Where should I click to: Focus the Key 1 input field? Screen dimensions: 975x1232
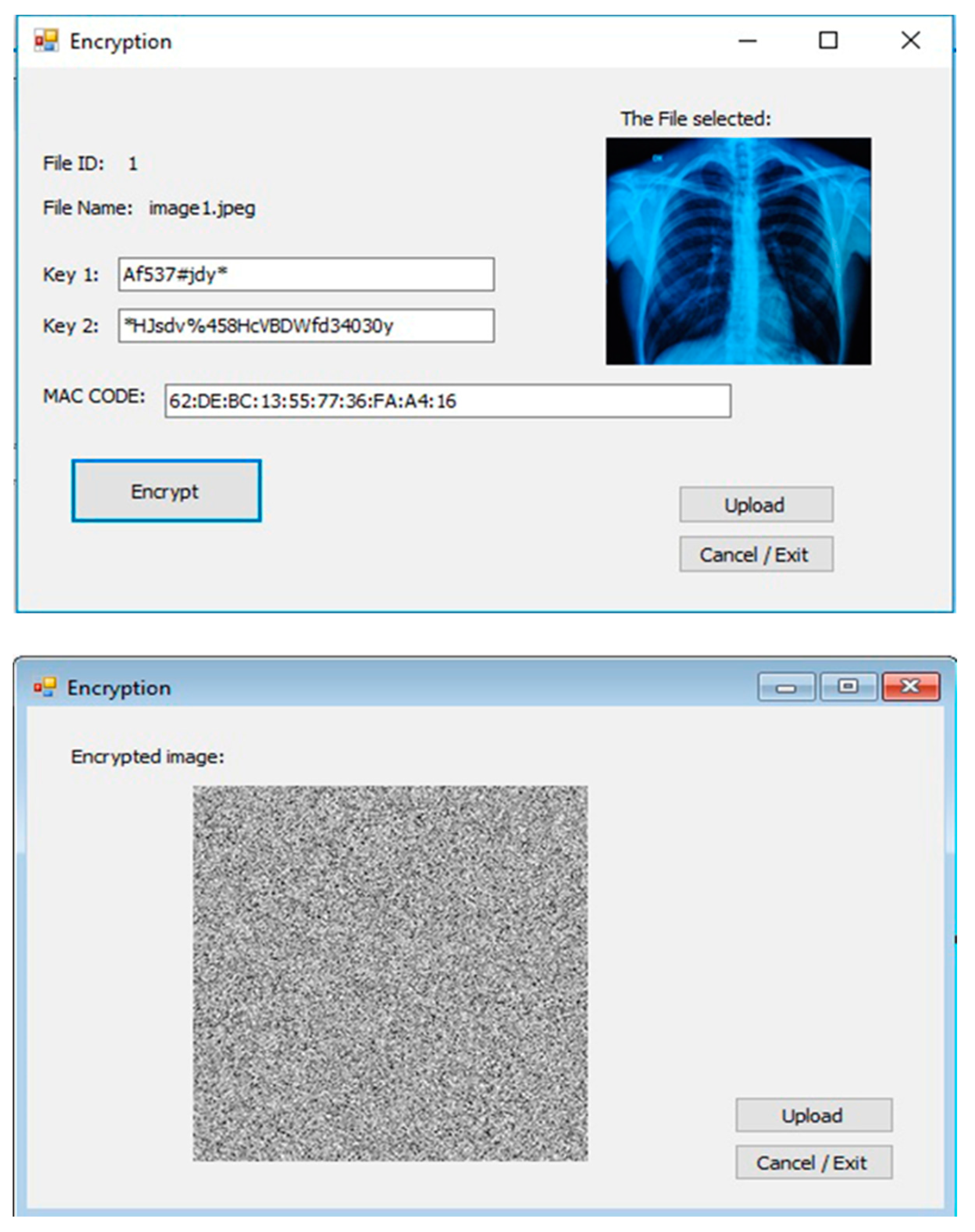(306, 275)
